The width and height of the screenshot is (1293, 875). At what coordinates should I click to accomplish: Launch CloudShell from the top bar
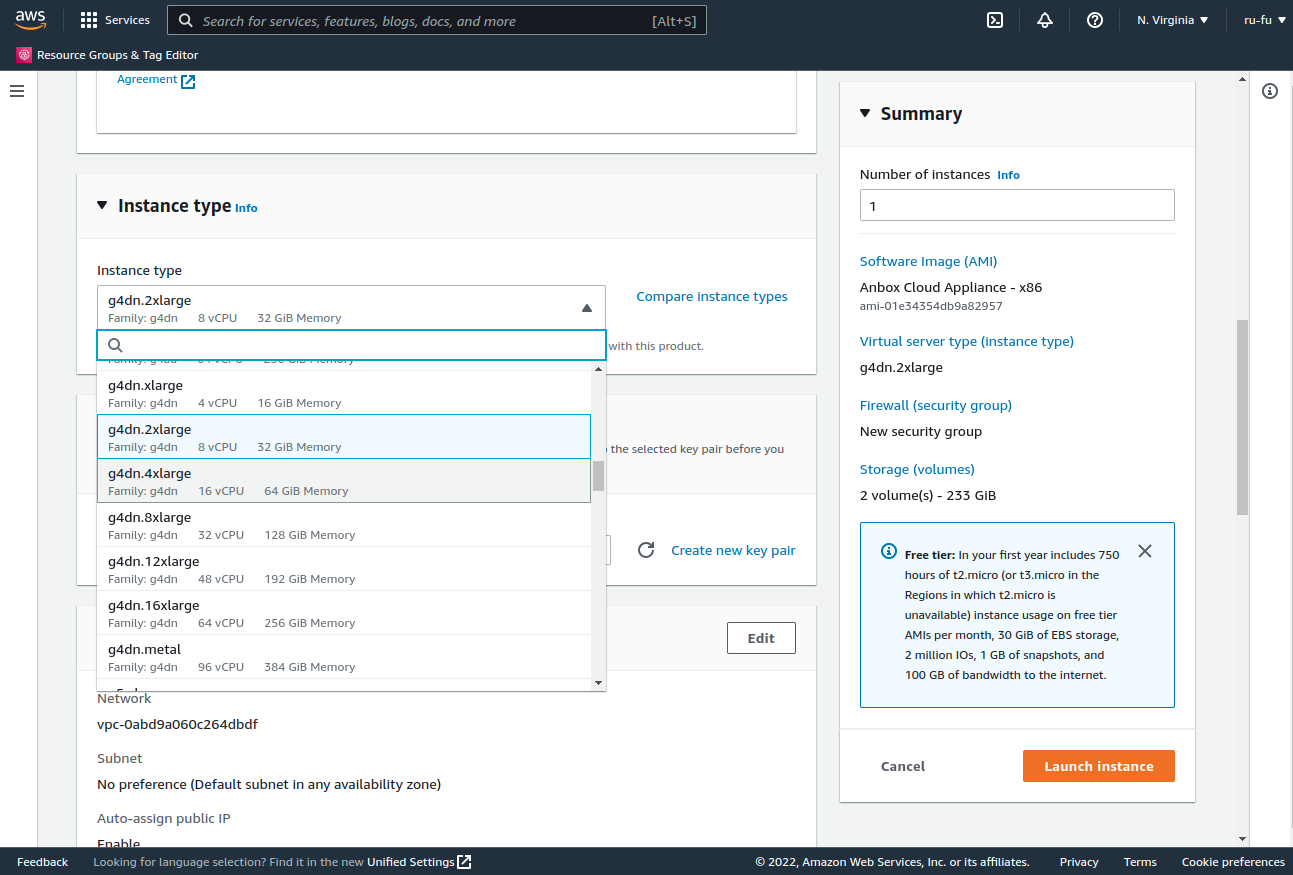995,20
